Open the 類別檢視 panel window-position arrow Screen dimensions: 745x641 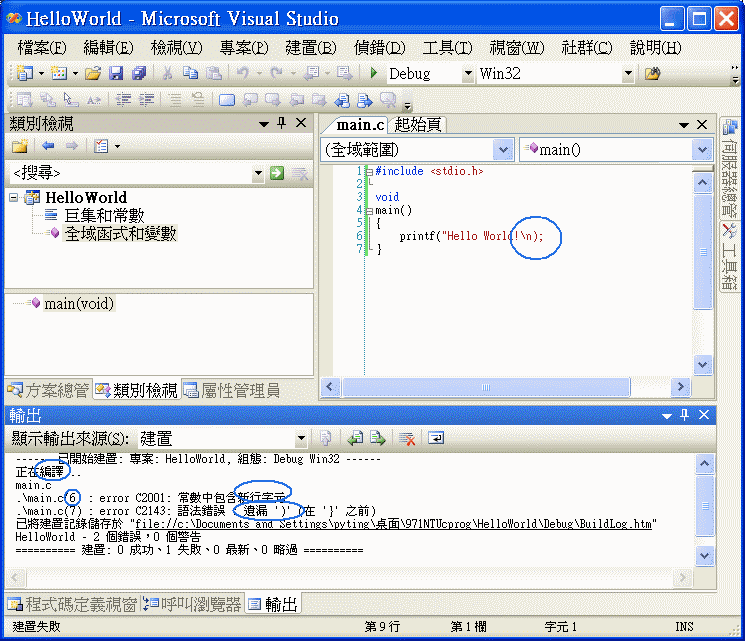[264, 124]
